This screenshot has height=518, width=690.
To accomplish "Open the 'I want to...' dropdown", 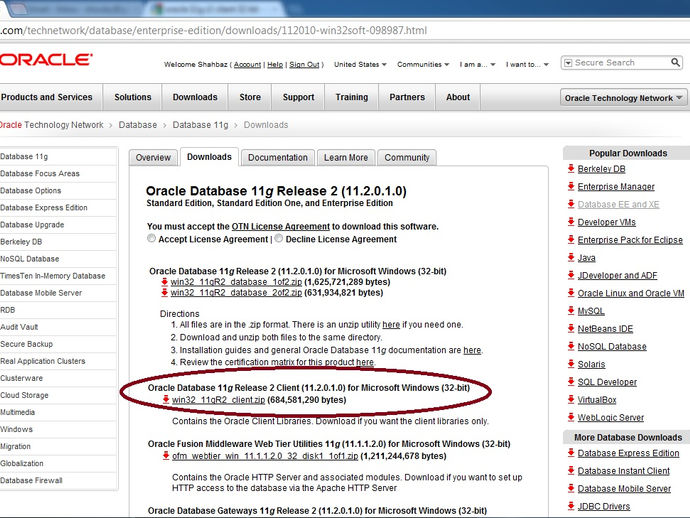I will click(x=527, y=64).
